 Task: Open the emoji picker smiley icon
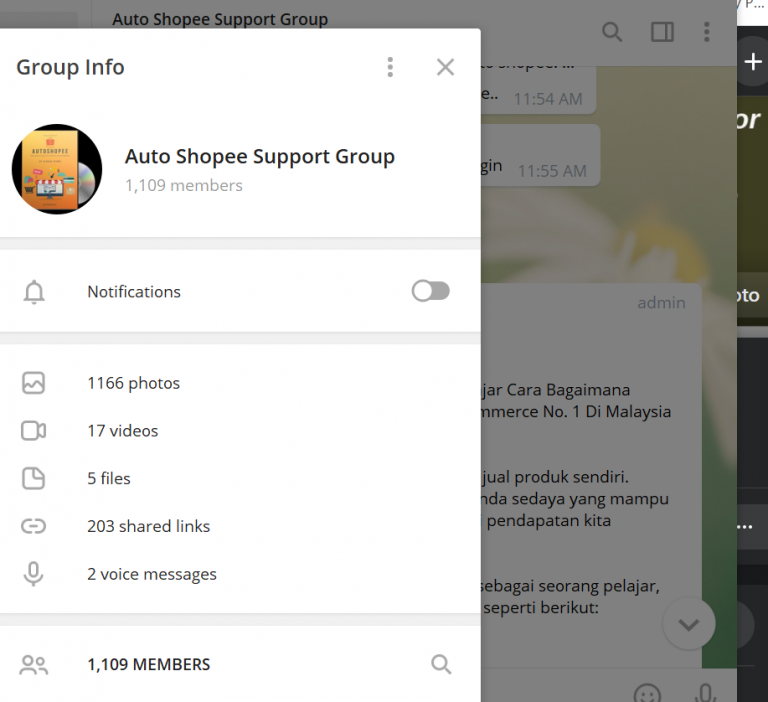[647, 693]
